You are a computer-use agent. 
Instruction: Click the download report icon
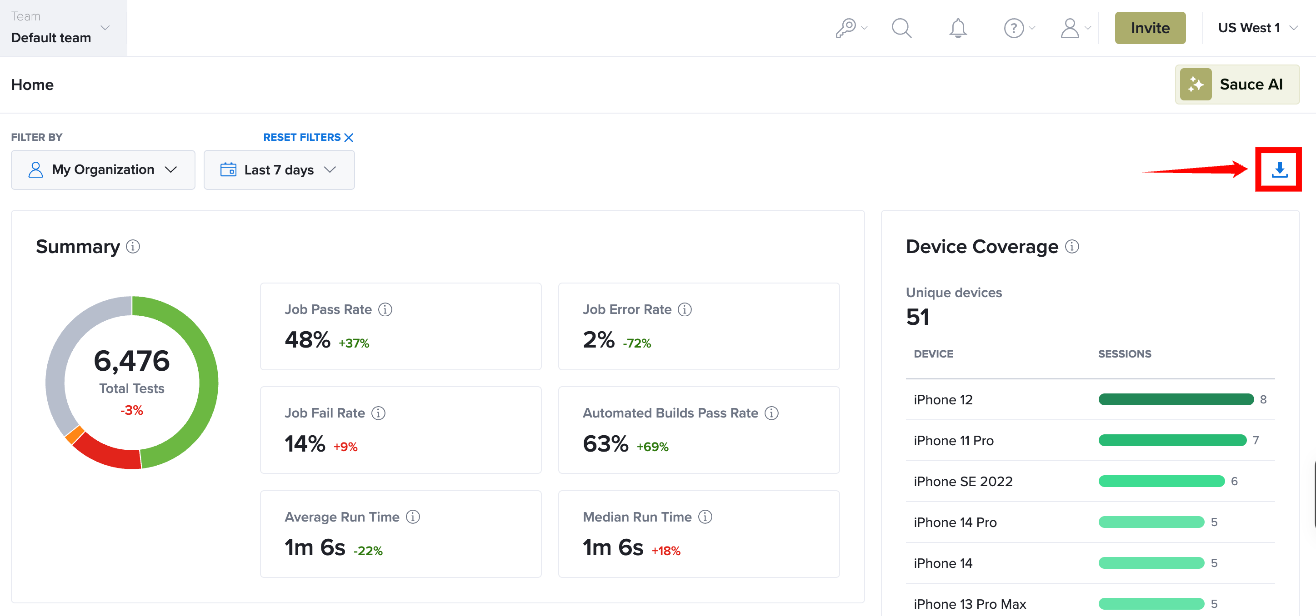pos(1279,170)
